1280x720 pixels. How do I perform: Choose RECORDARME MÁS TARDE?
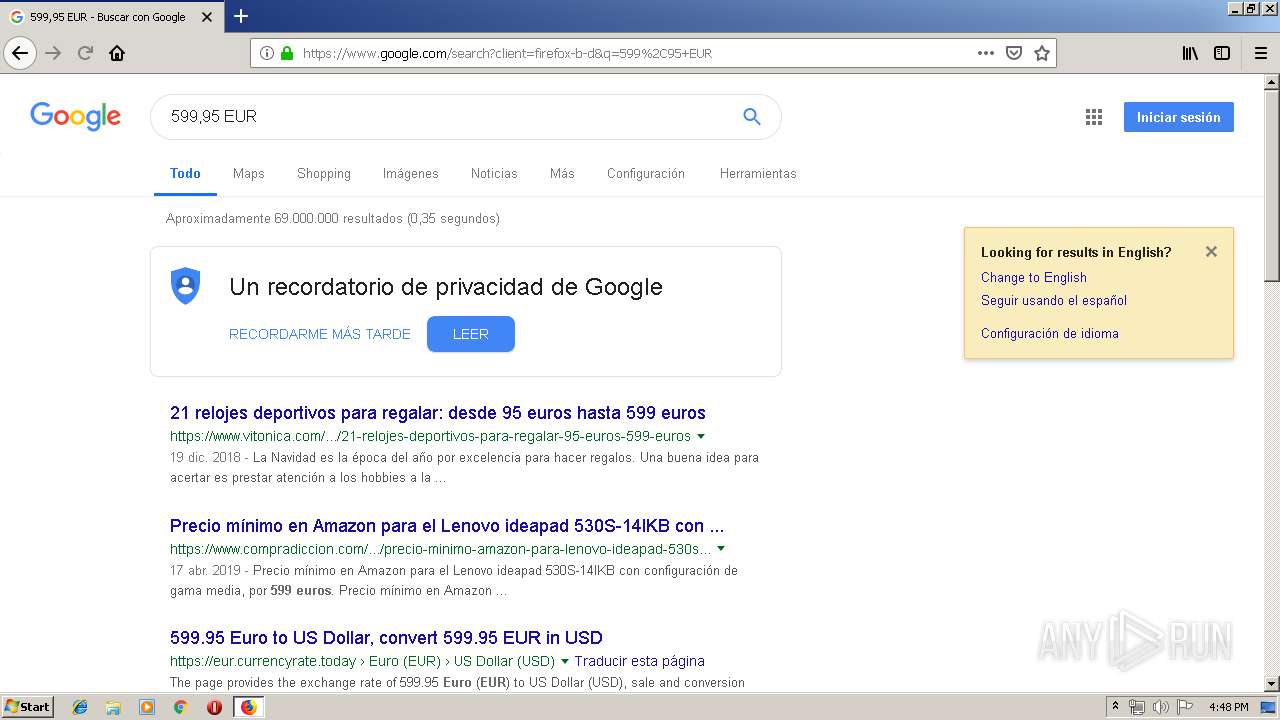click(x=320, y=334)
